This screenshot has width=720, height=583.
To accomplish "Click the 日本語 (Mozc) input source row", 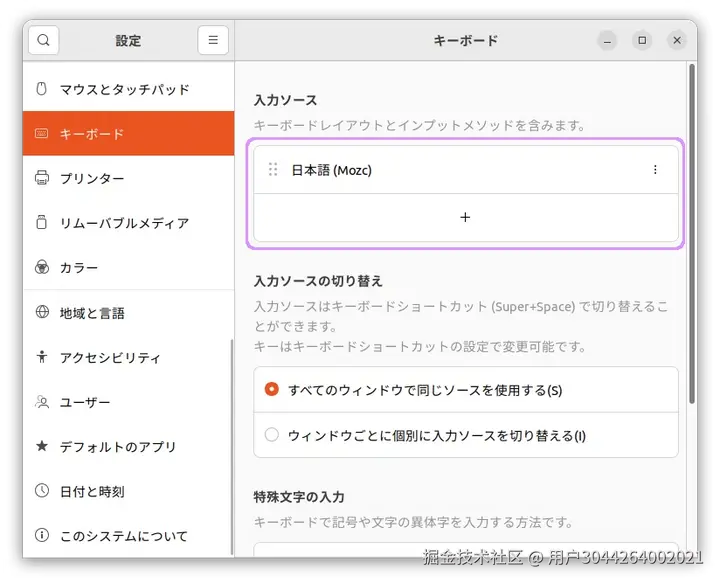I will click(x=466, y=170).
